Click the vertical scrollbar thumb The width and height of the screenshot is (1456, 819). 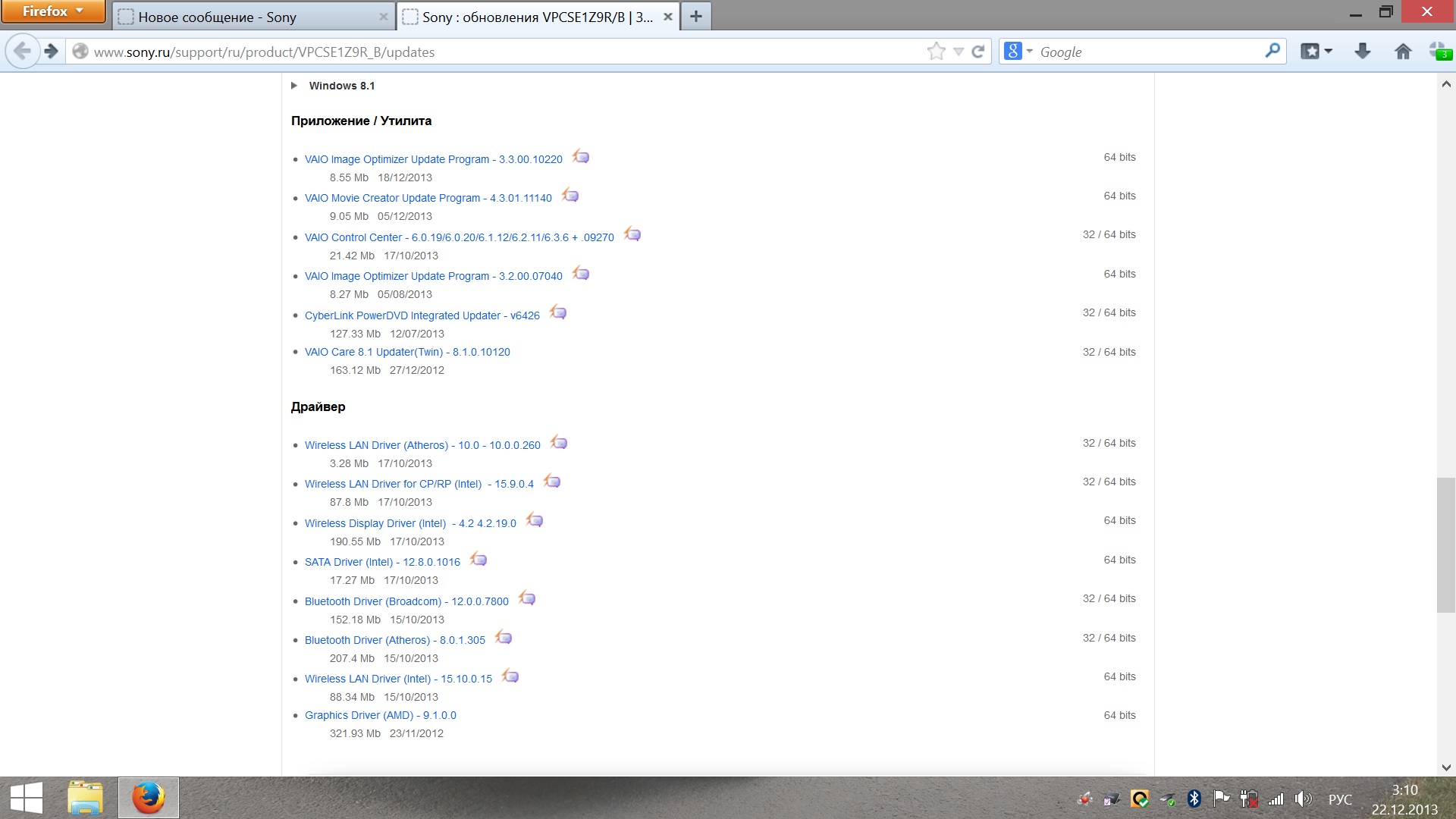(x=1445, y=544)
